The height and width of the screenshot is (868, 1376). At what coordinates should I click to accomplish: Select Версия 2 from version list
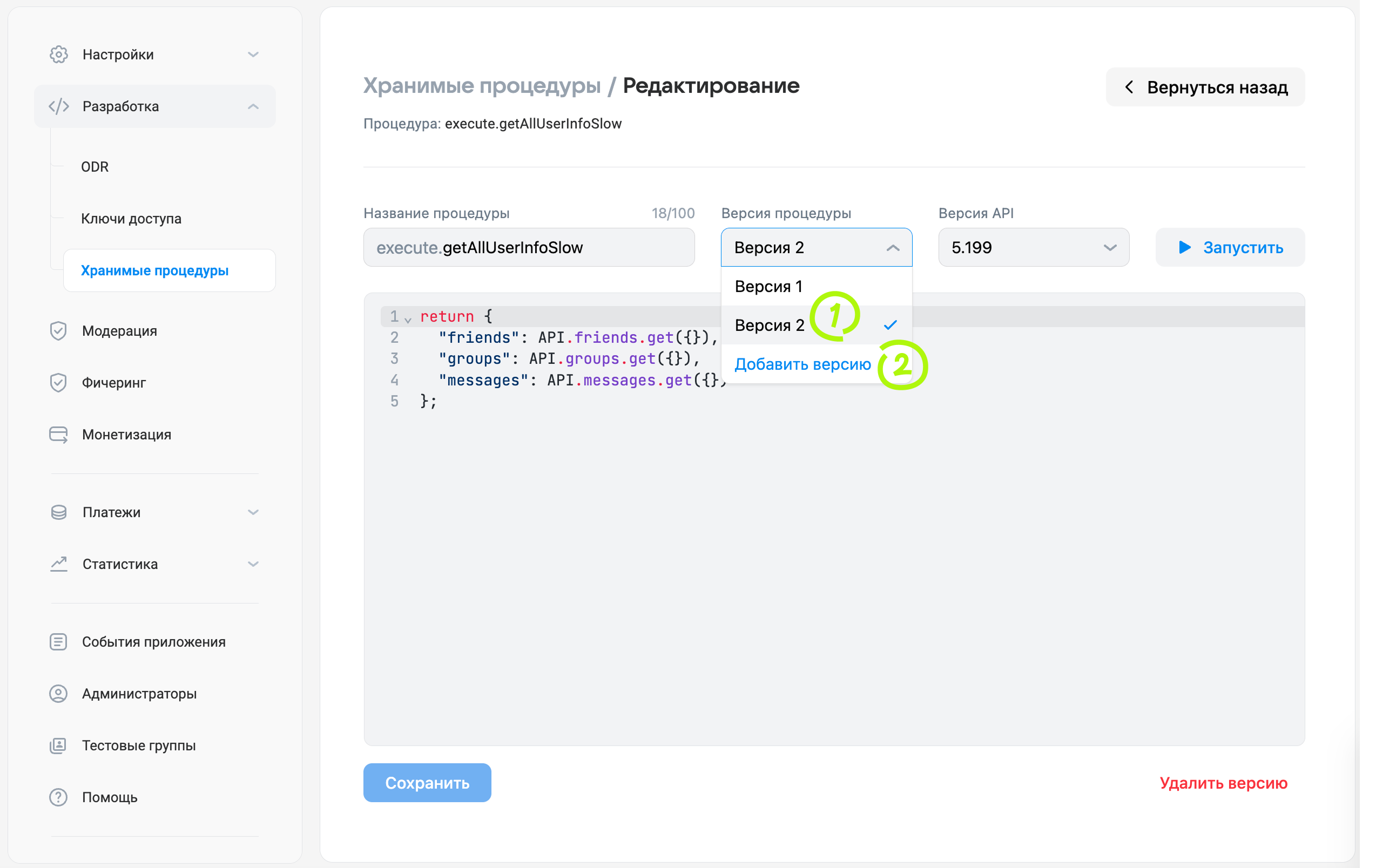click(x=817, y=325)
